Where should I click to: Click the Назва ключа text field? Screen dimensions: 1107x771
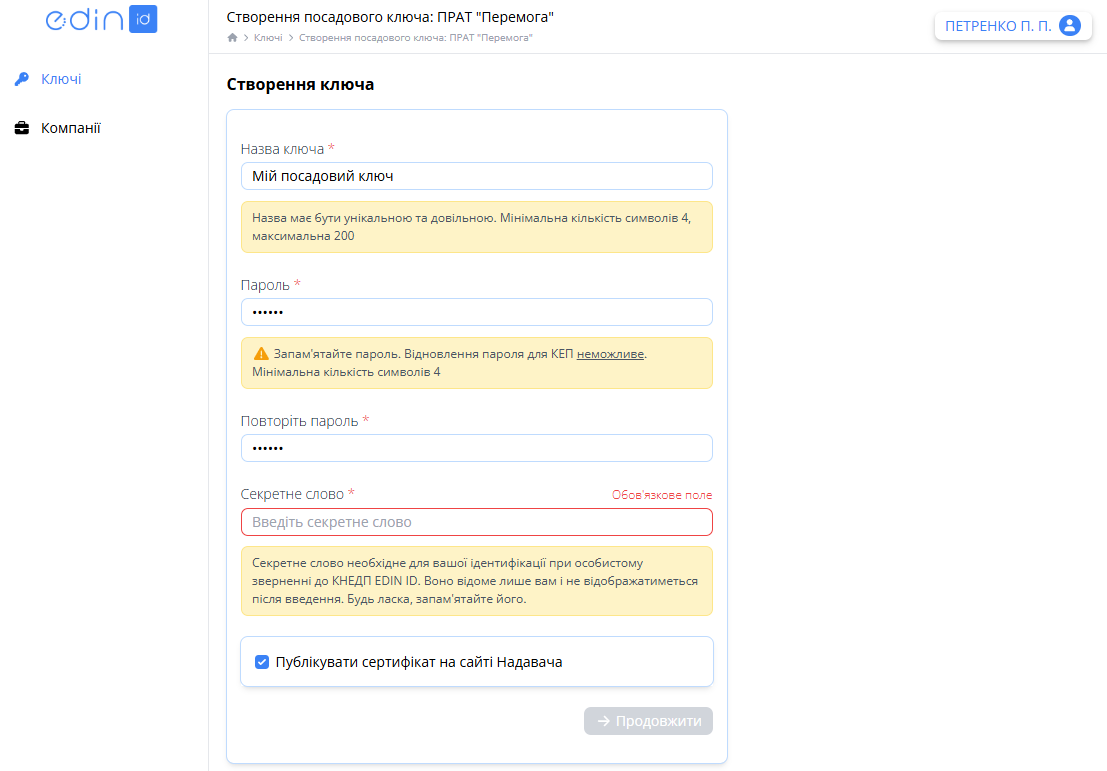(x=477, y=175)
